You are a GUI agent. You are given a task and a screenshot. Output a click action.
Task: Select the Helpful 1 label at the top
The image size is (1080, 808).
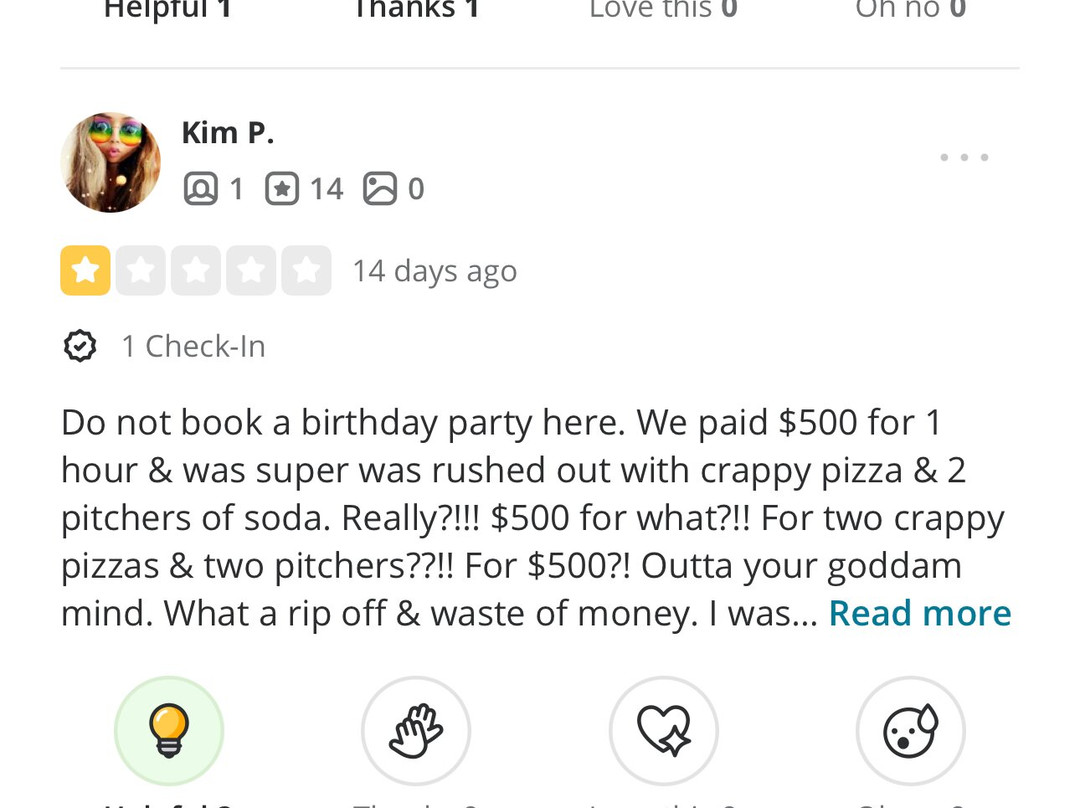168,10
